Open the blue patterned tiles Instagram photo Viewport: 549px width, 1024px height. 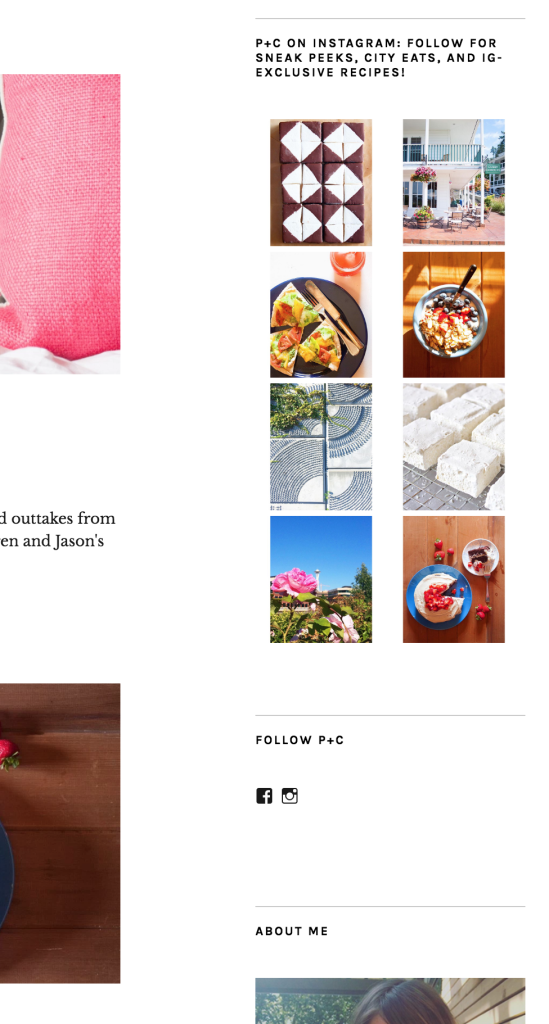pos(321,447)
